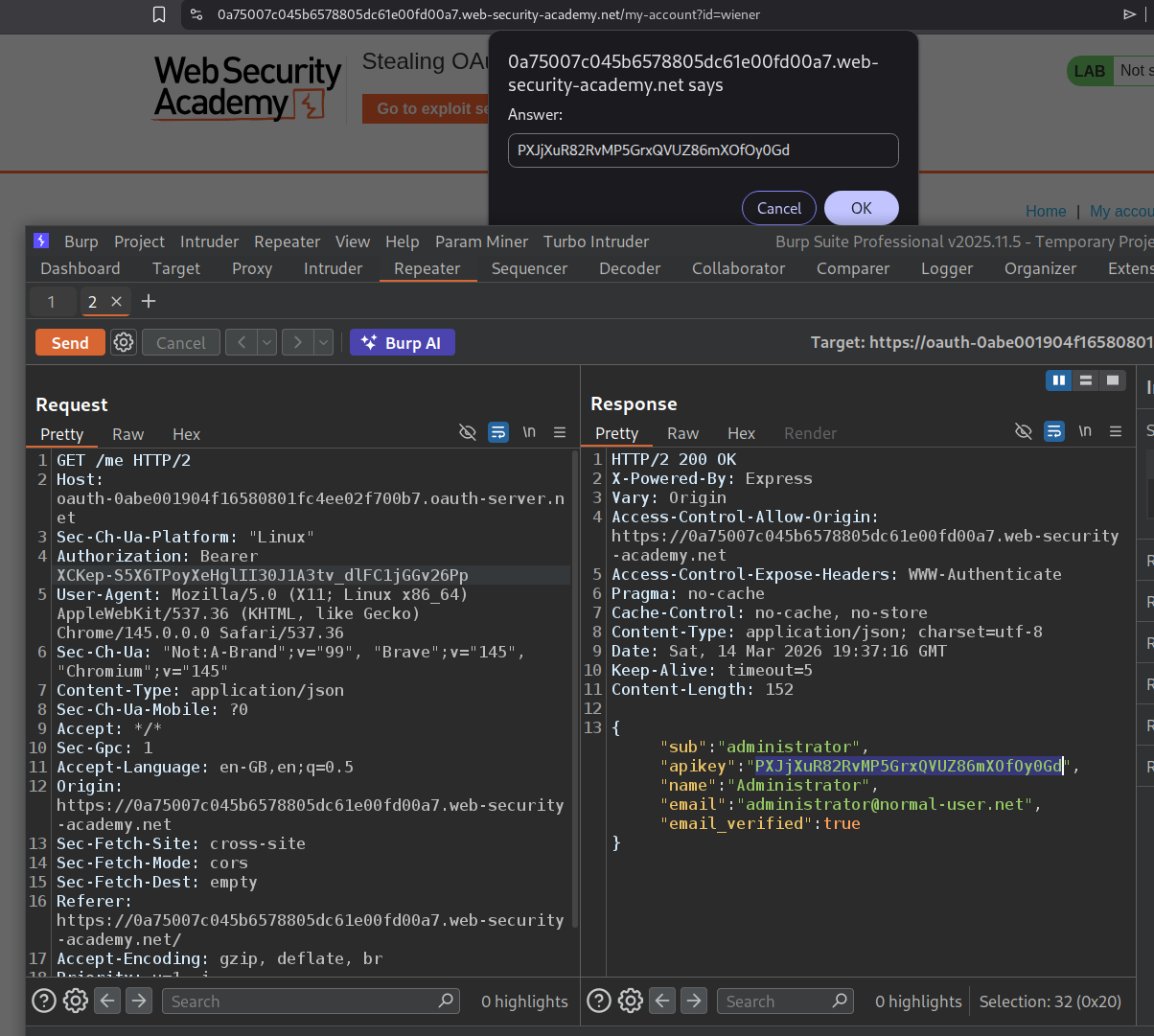
Task: Go to previous search match in Response
Action: [x=662, y=1001]
